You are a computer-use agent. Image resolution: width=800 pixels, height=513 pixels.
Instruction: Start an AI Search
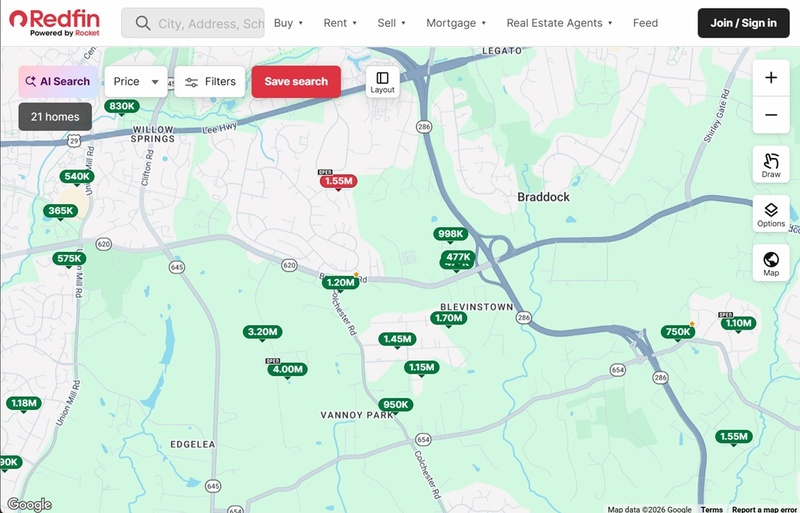(x=58, y=82)
